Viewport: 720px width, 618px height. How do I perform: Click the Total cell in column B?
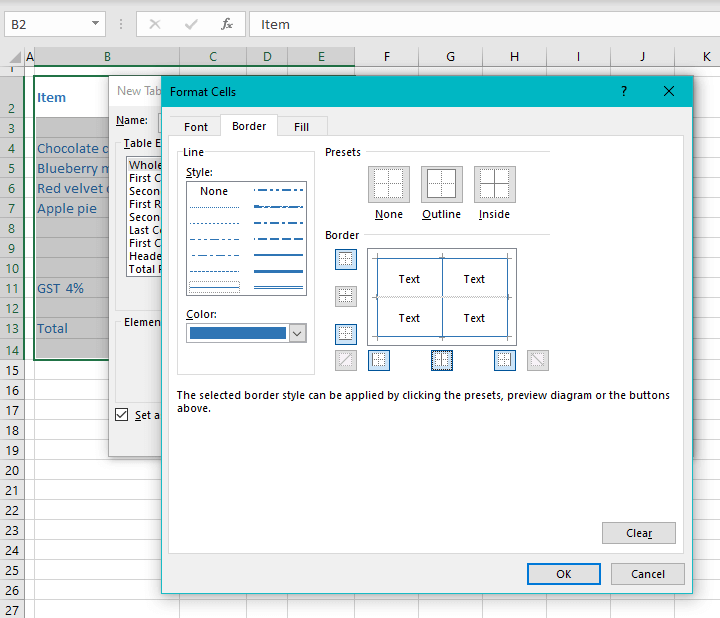(x=72, y=328)
